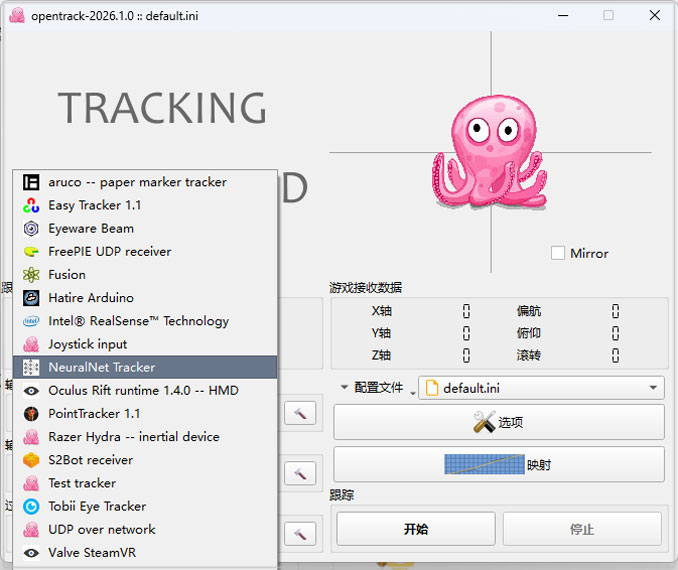Viewport: 678px width, 570px height.
Task: Click Intel RealSense Technology label
Action: (138, 321)
